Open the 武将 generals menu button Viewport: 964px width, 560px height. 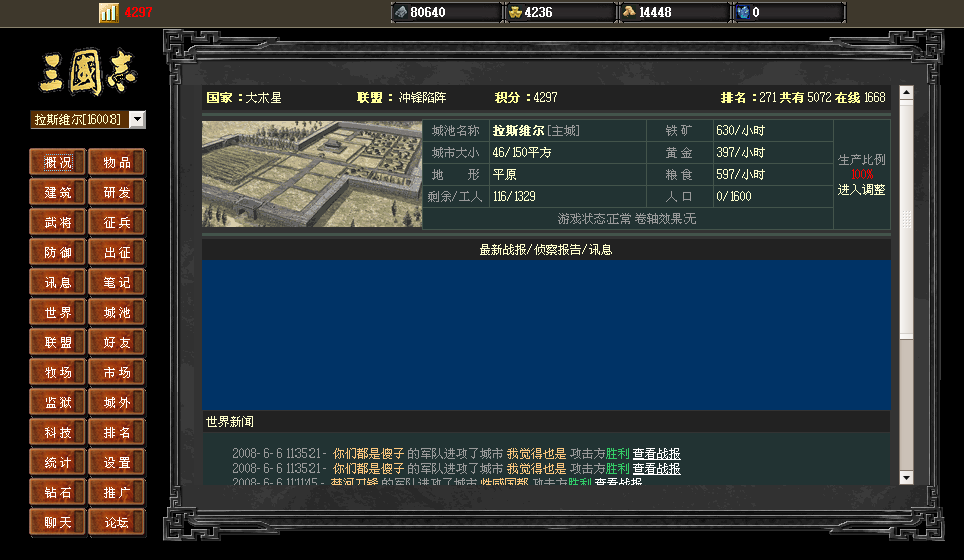[57, 223]
